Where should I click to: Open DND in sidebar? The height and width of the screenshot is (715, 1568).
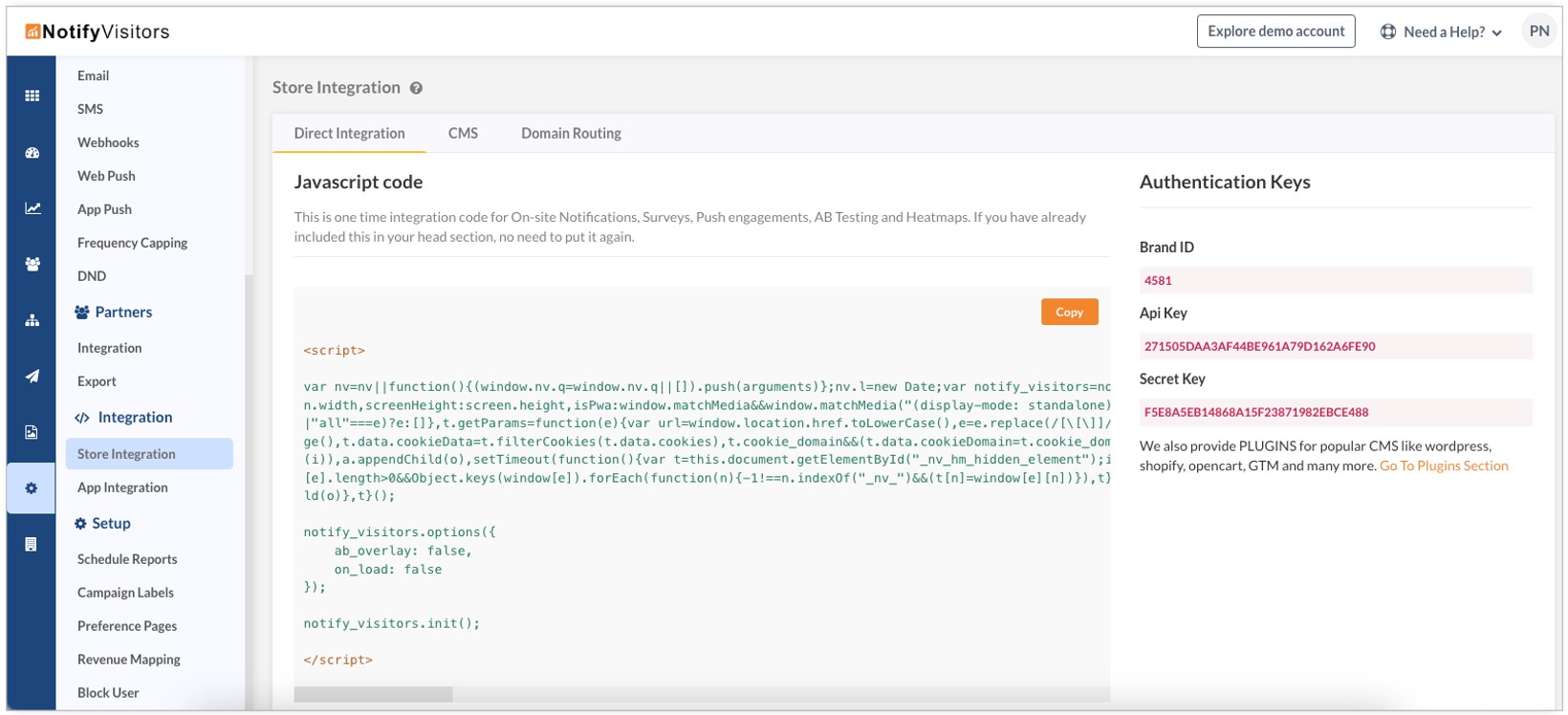point(92,276)
